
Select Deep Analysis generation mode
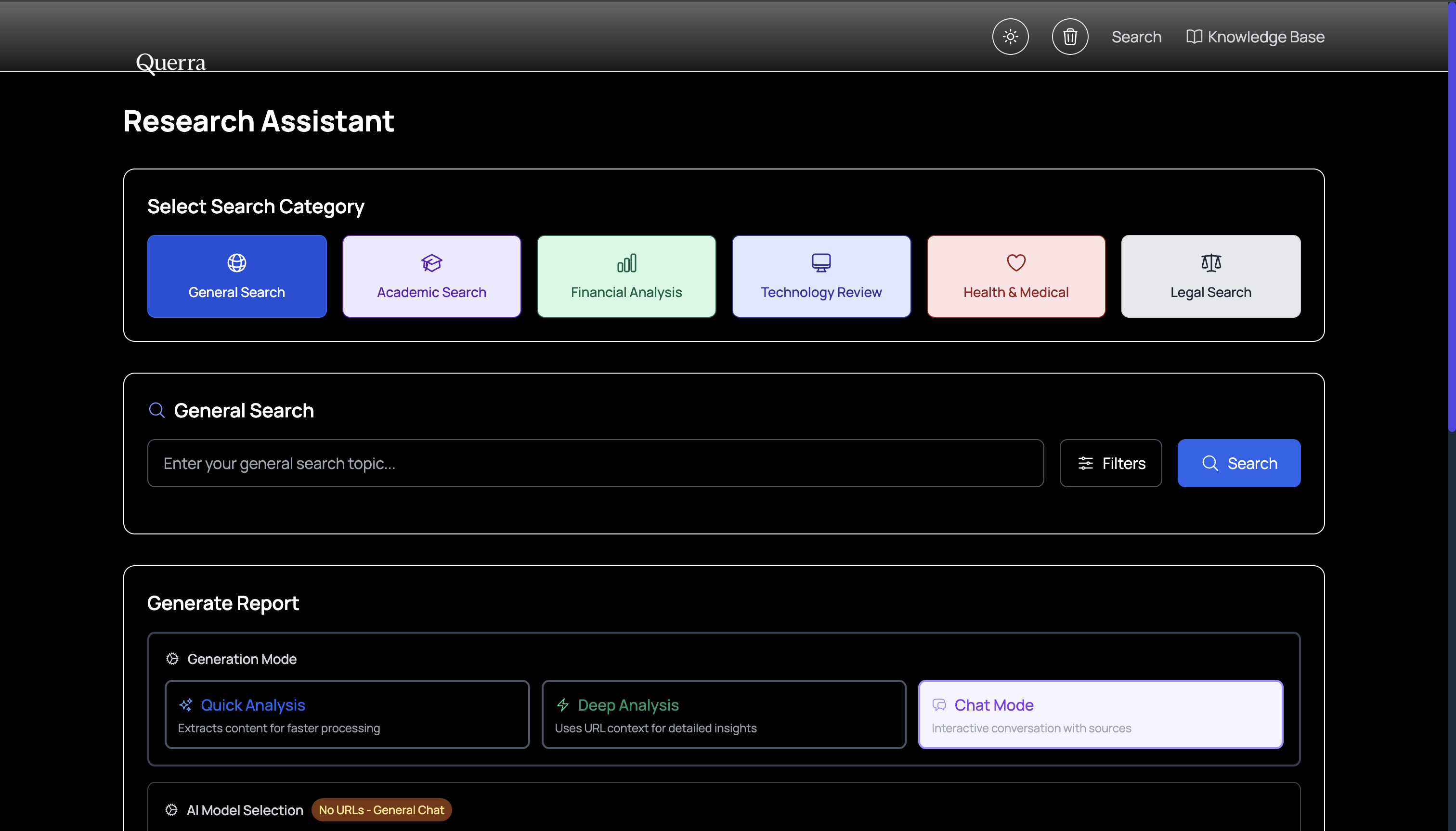[724, 714]
